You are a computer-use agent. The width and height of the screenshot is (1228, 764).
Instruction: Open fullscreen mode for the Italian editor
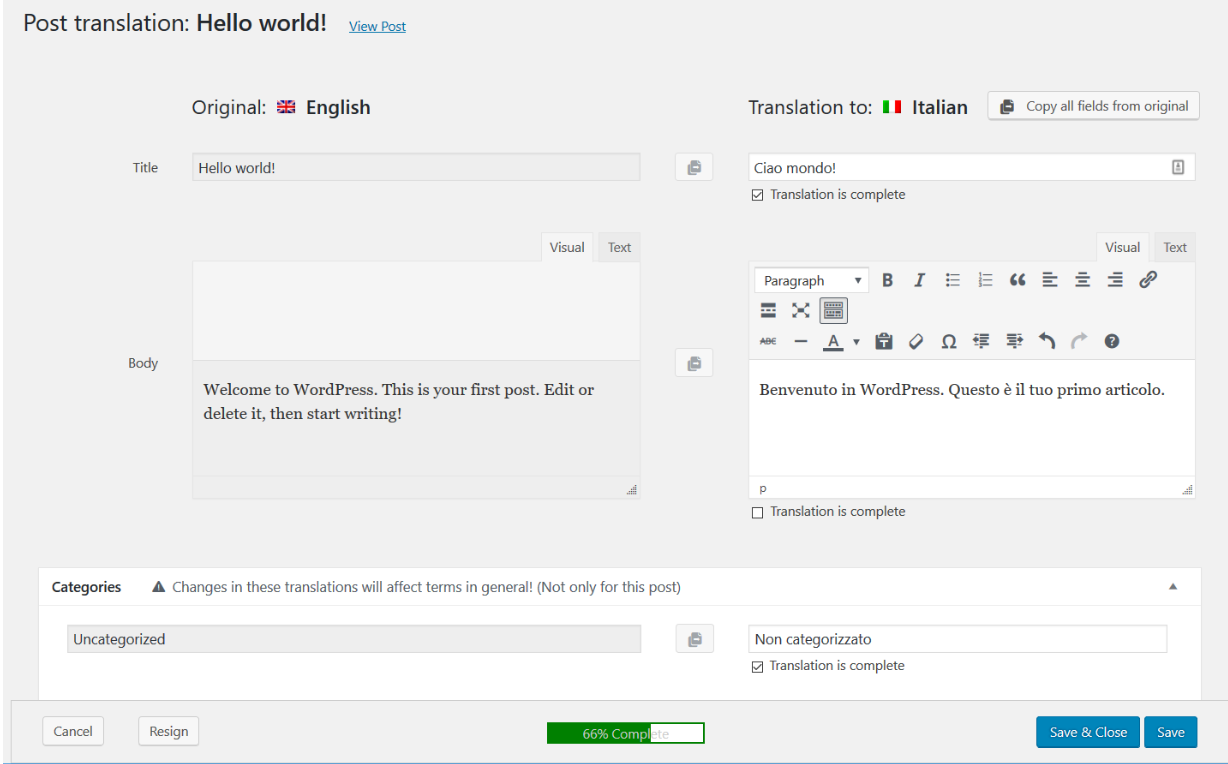coord(800,310)
